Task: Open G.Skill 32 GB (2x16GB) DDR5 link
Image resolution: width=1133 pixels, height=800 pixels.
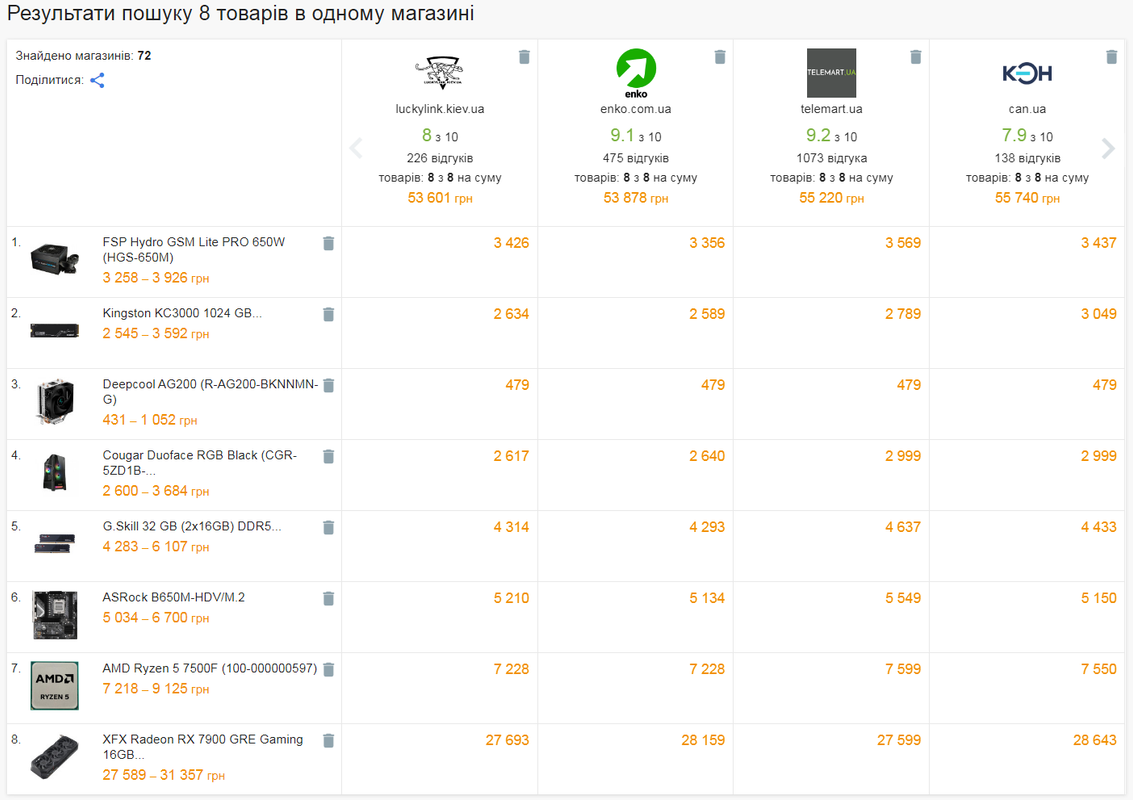Action: [x=191, y=526]
